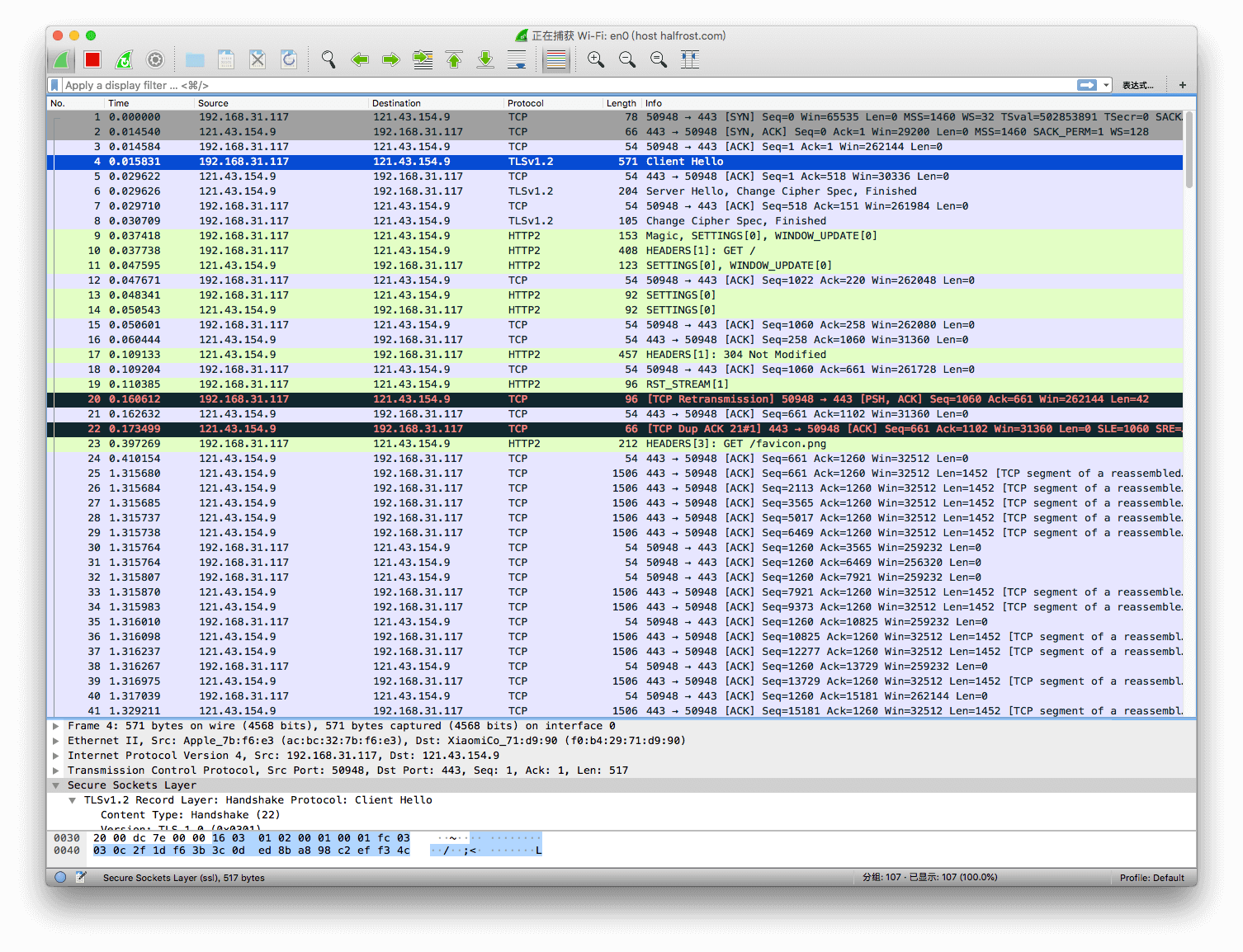
Task: Sort by the Time column header
Action: point(149,103)
